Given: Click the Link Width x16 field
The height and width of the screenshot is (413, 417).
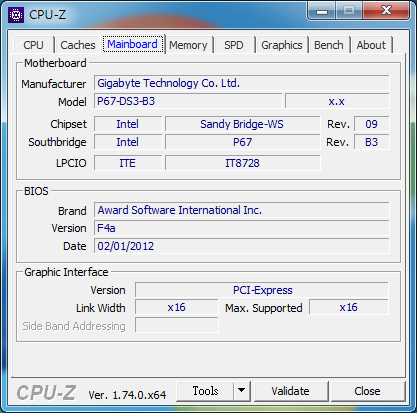Looking at the screenshot, I should (177, 307).
